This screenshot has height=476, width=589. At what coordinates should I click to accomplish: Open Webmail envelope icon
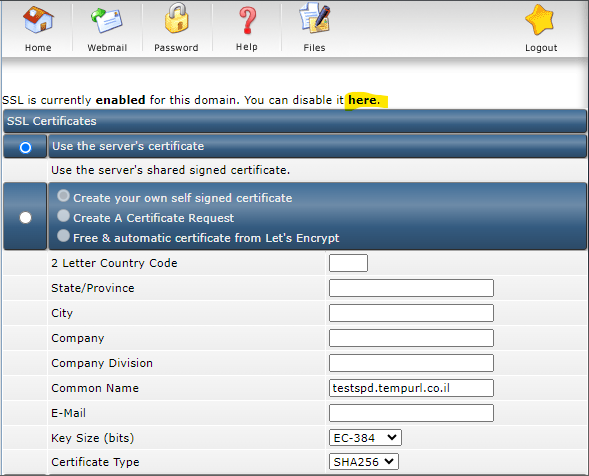[107, 21]
